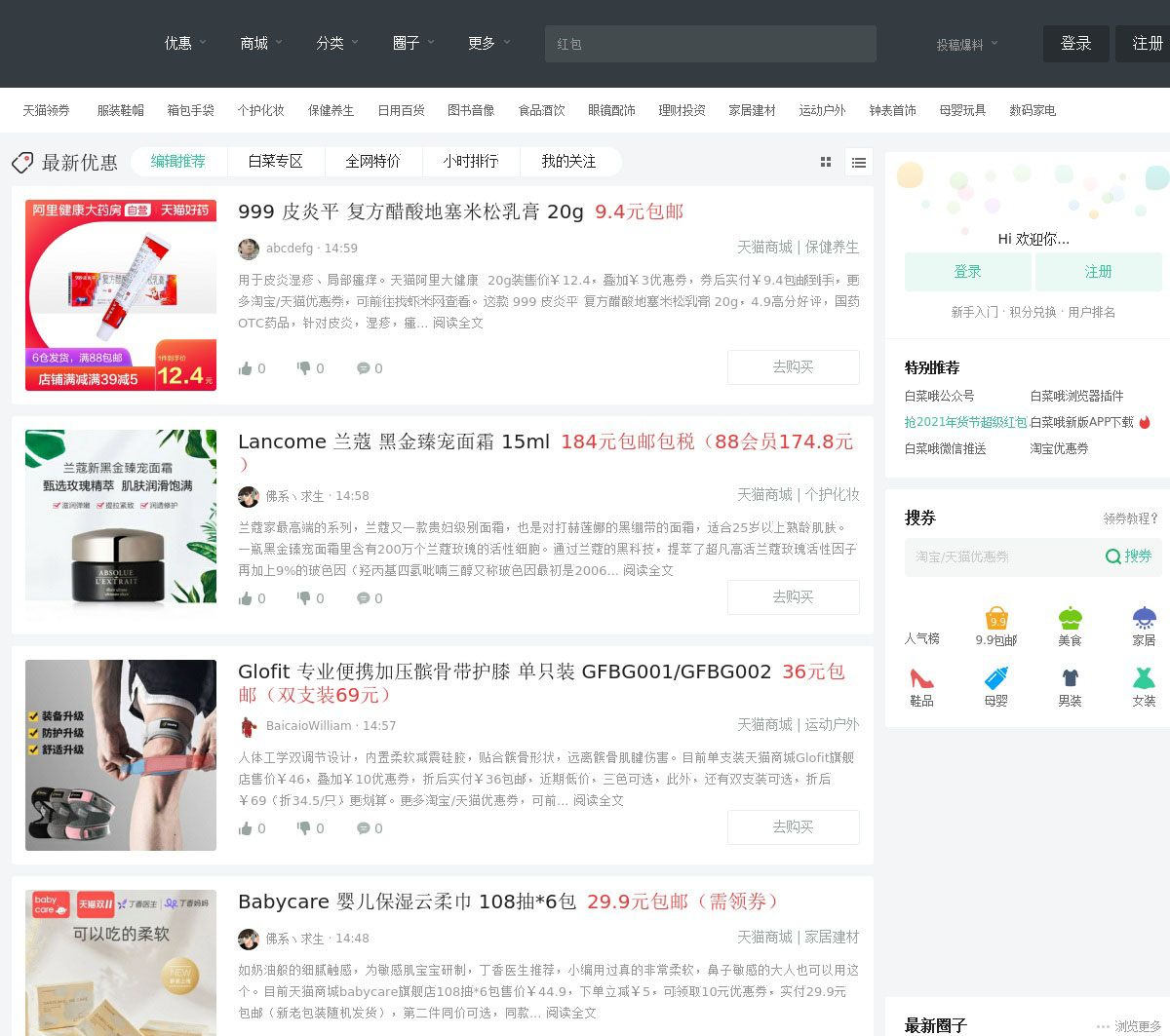Select the 母婴 baby bottle icon
1170x1036 pixels.
click(x=996, y=678)
